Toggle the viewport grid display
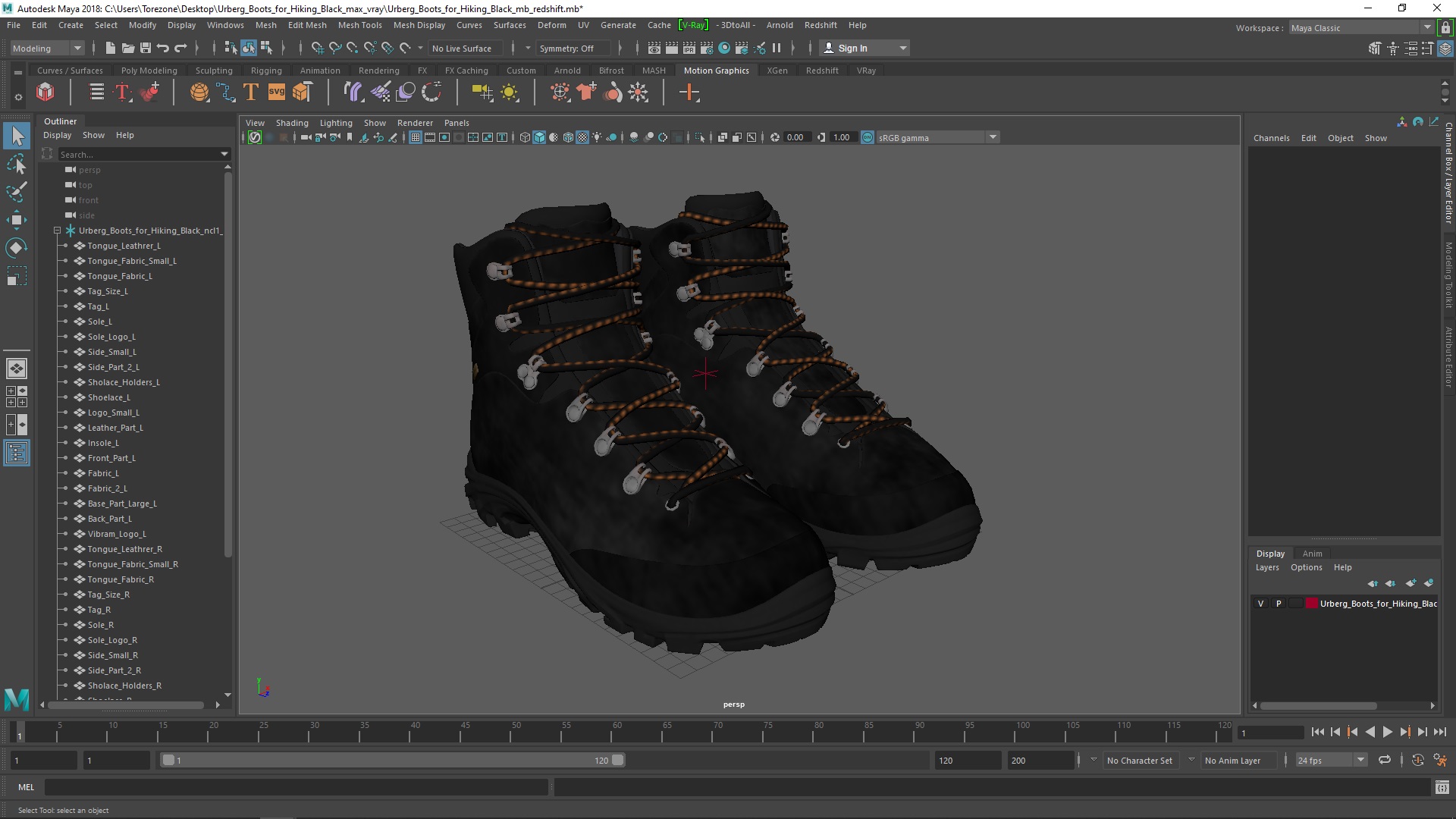The width and height of the screenshot is (1456, 819). point(416,137)
